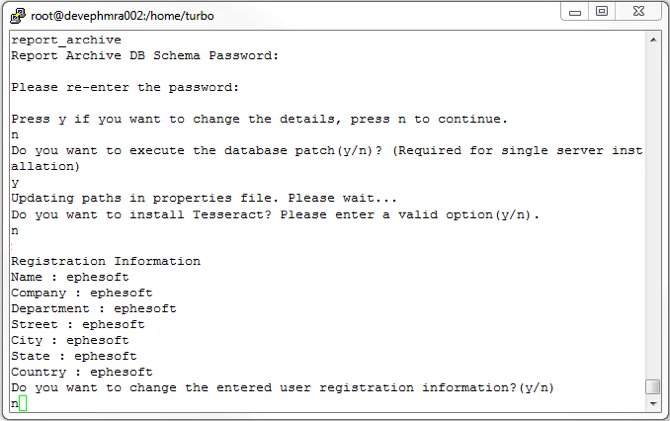The width and height of the screenshot is (670, 421).
Task: Click the 'Registration Information' heading text
Action: (105, 261)
